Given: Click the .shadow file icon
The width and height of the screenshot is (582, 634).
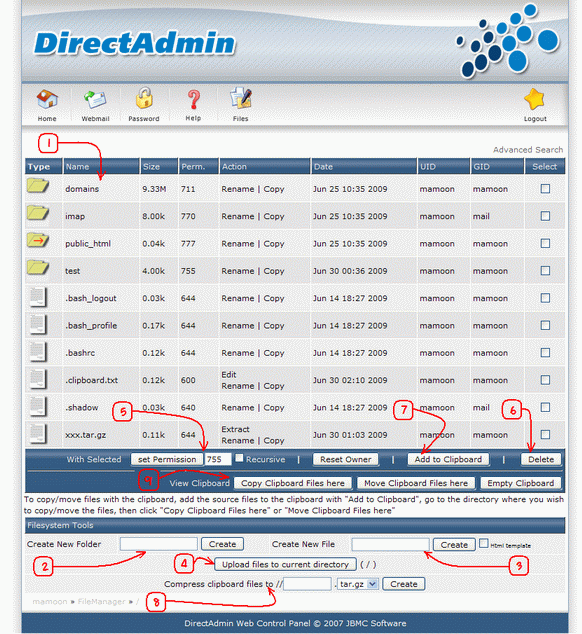Looking at the screenshot, I should 38,407.
